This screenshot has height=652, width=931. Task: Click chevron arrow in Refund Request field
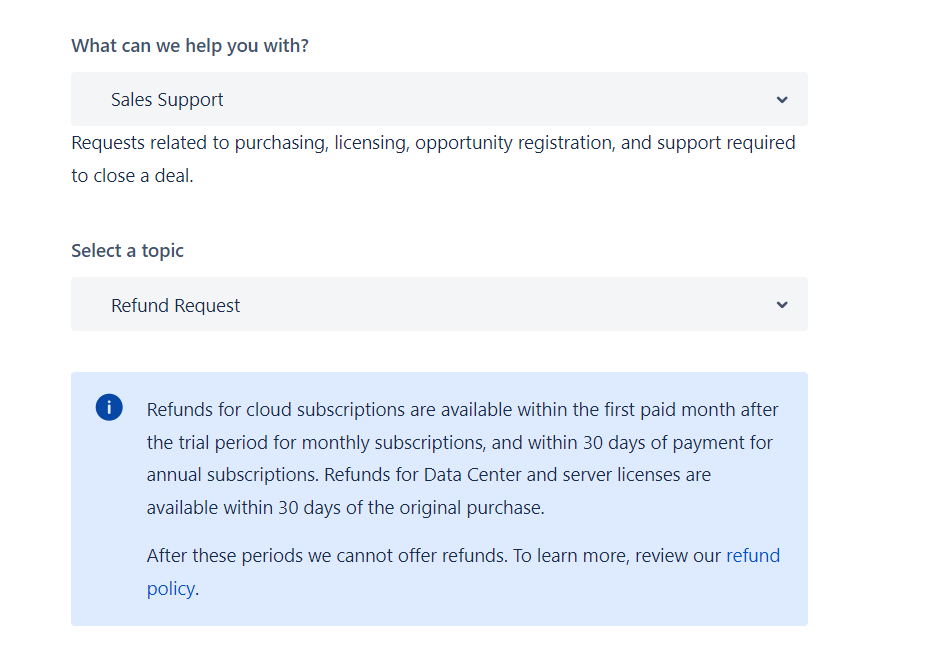point(782,305)
